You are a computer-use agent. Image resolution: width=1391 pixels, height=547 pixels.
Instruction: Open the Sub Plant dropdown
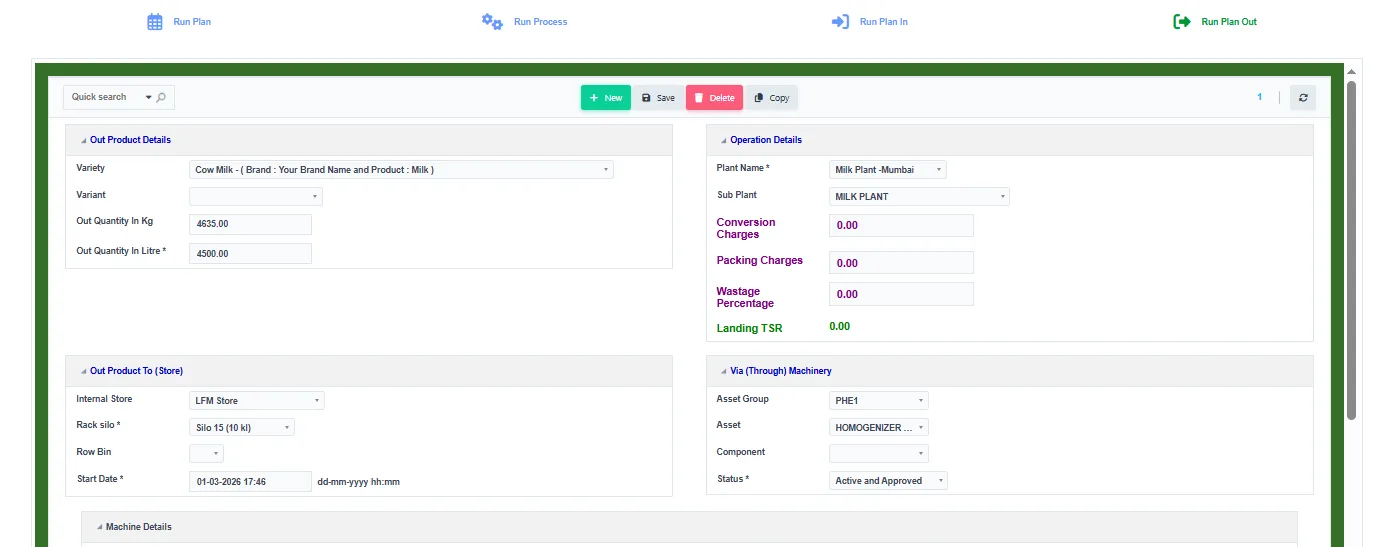click(x=919, y=196)
